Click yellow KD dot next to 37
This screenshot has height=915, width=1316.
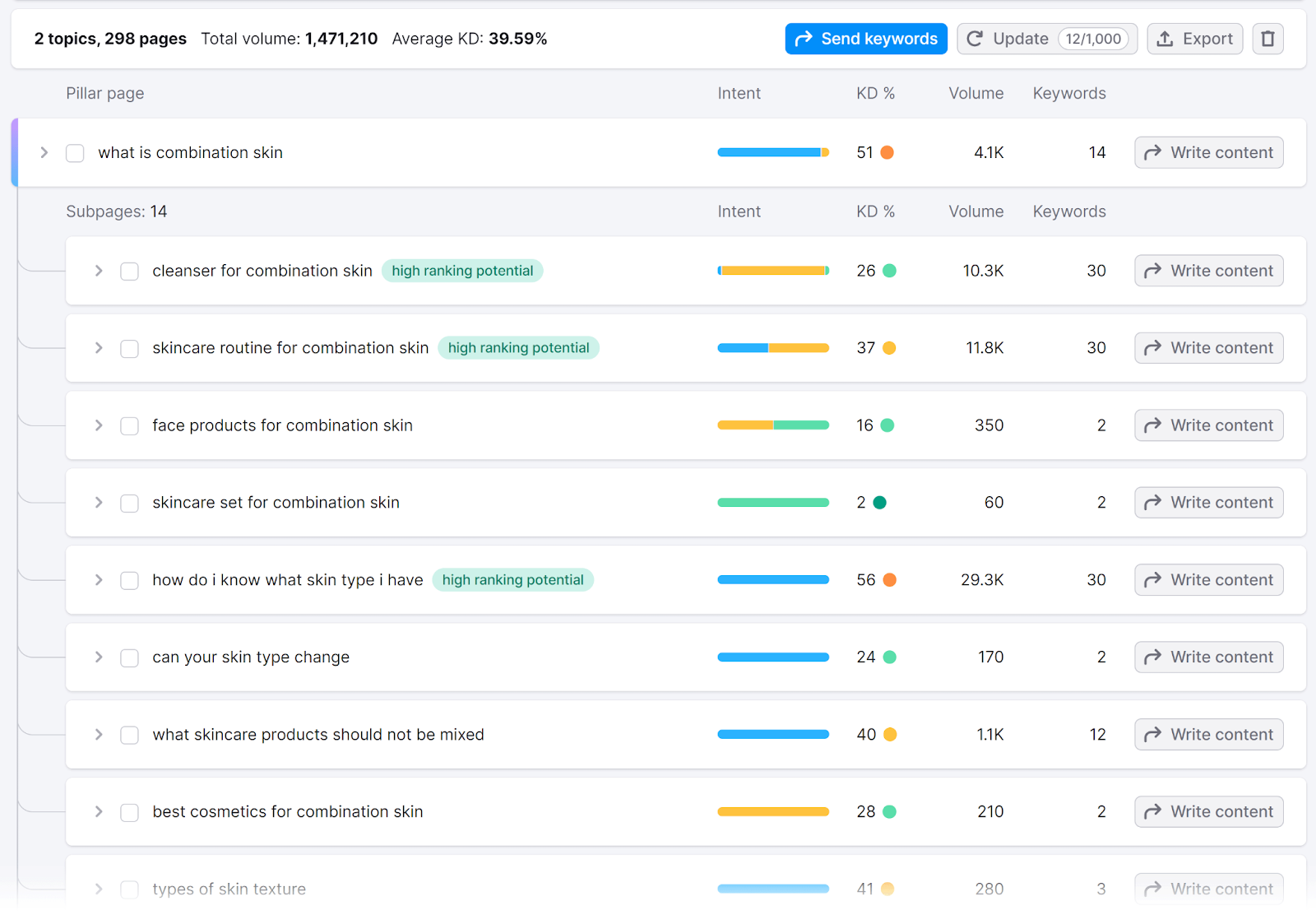889,348
